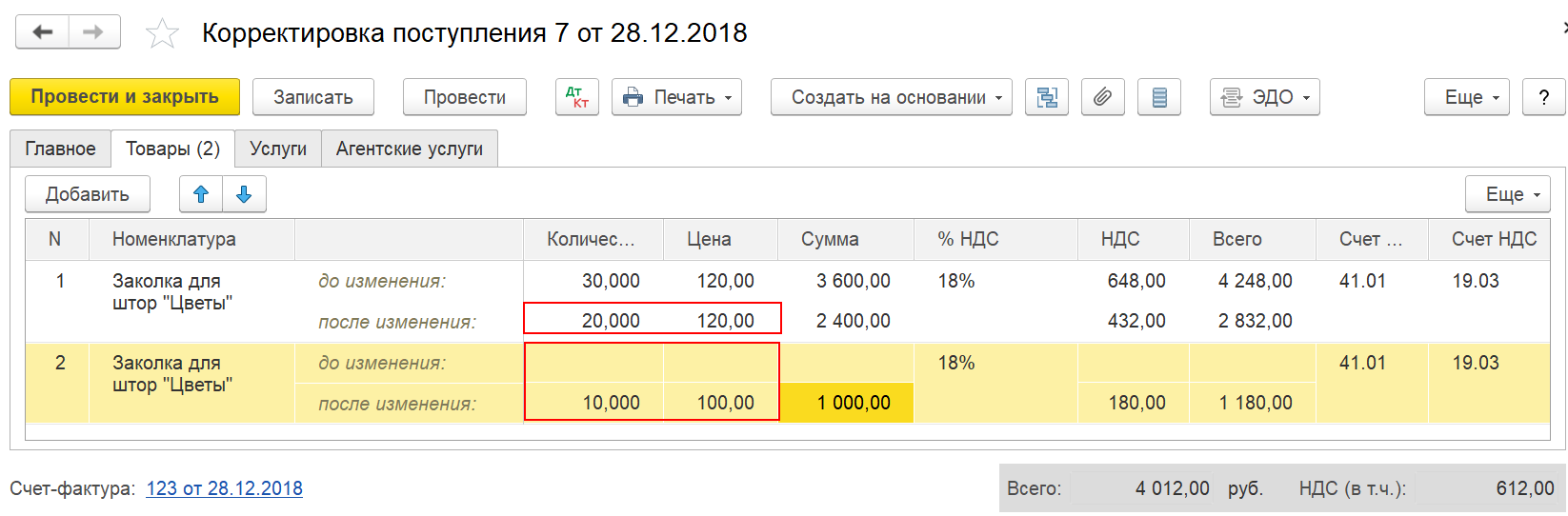Open invoice link 123 от 28.12.2018
This screenshot has height=516, width=1568.
[x=224, y=488]
